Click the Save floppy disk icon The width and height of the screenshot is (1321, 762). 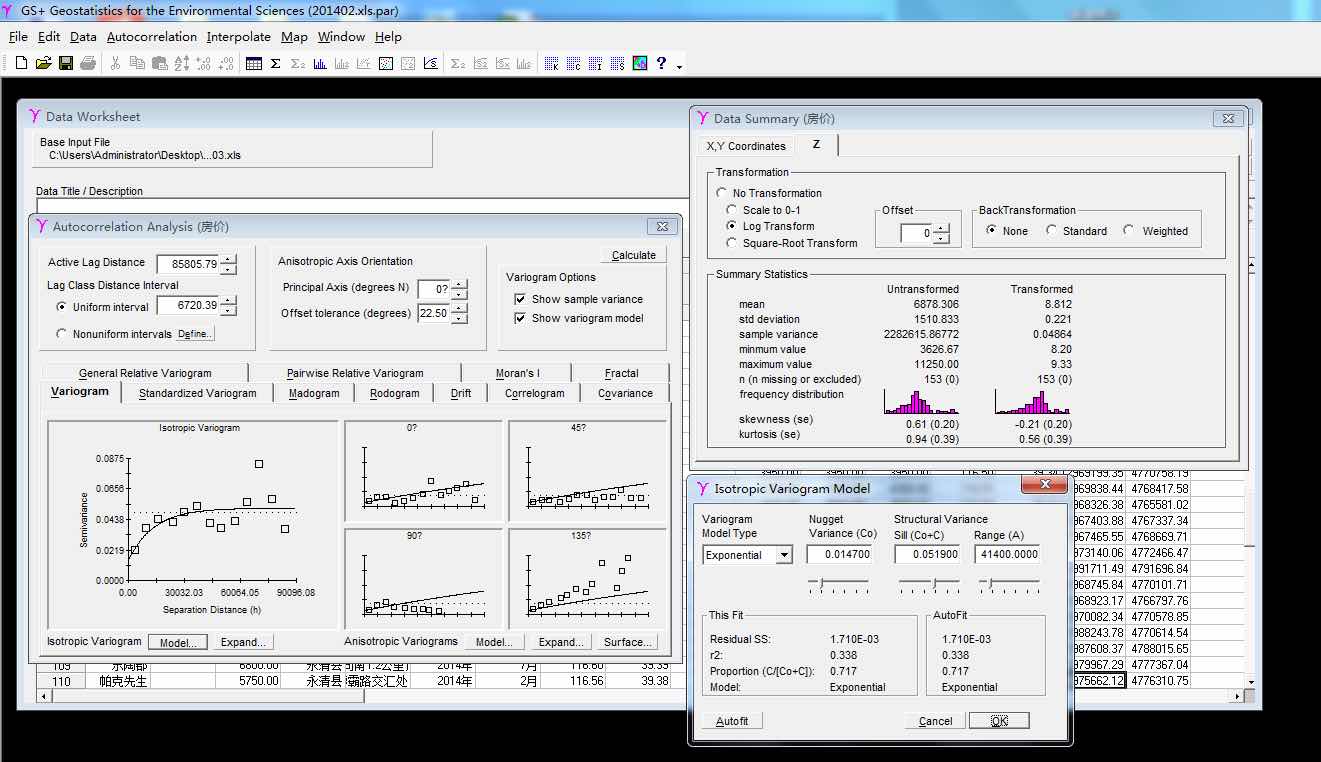[x=65, y=63]
